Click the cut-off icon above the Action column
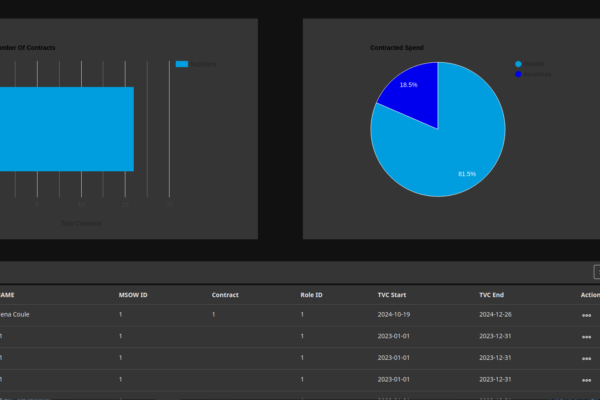The image size is (600, 400). click(596, 272)
